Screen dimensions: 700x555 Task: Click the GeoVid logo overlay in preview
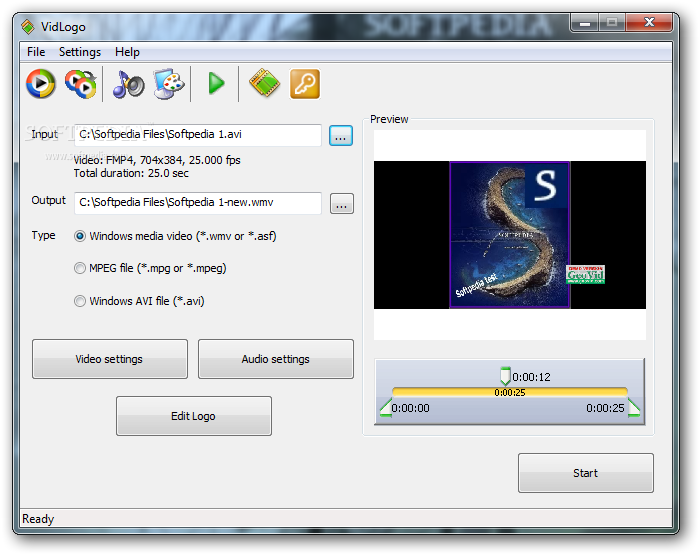[x=585, y=275]
